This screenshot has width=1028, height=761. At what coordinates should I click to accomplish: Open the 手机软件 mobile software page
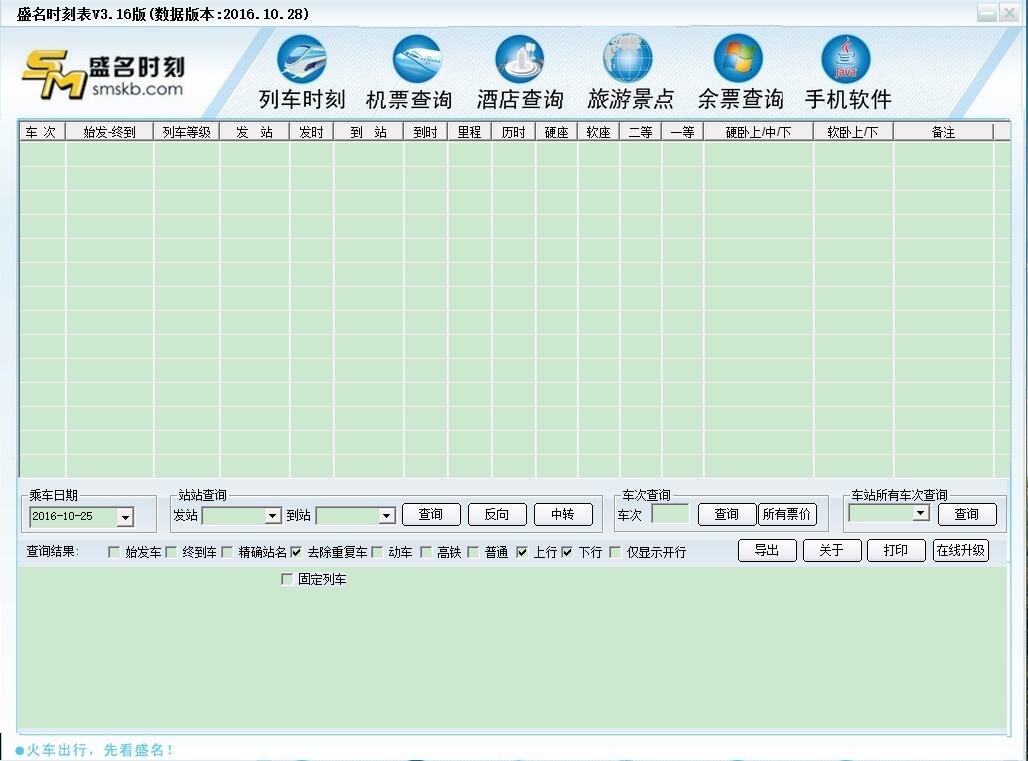pyautogui.click(x=845, y=70)
